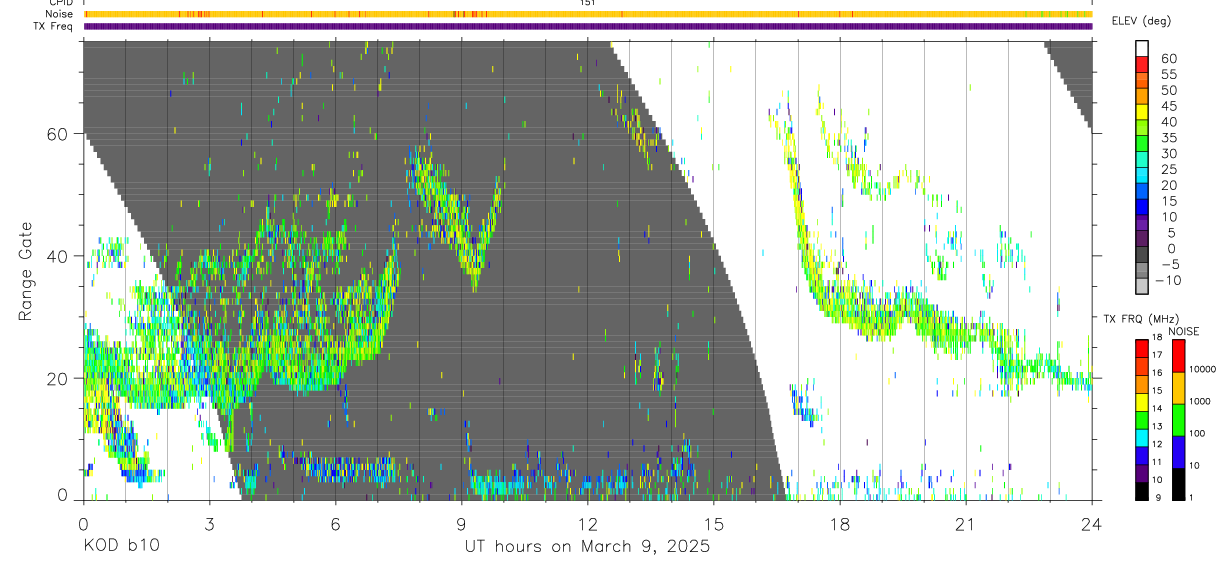Click the x-axis tick label '3'

(209, 524)
